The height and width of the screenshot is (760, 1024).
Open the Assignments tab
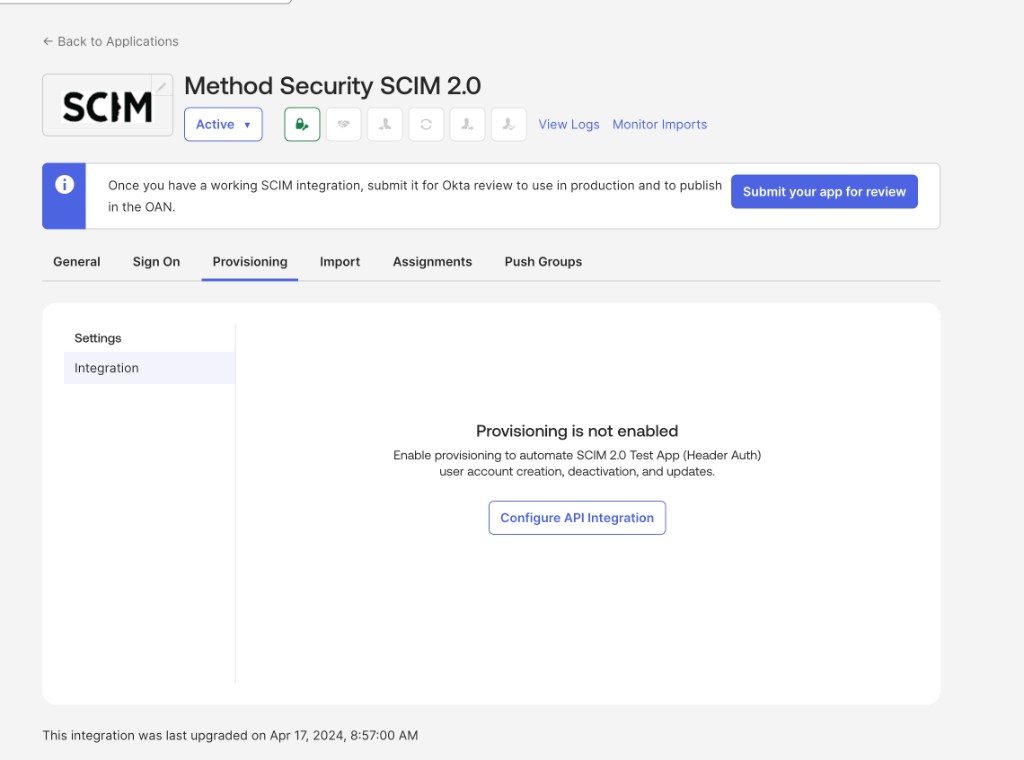[432, 262]
